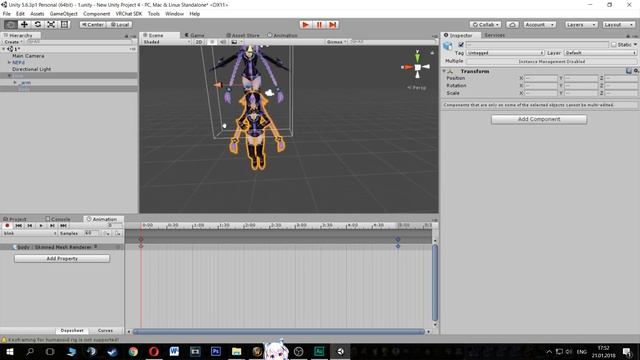Toggle Pivot Center handle position button

tap(93, 24)
